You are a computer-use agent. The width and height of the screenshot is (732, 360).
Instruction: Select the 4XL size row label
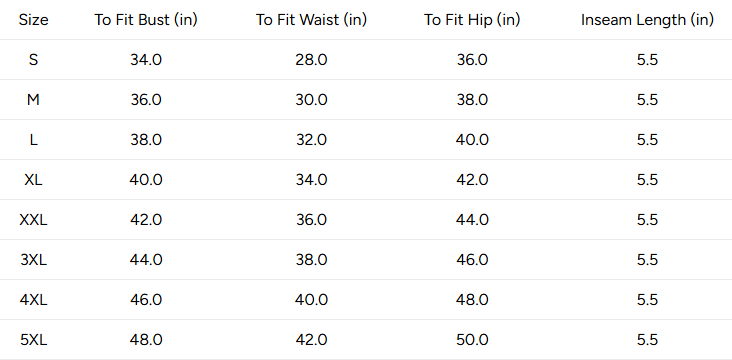click(x=33, y=300)
